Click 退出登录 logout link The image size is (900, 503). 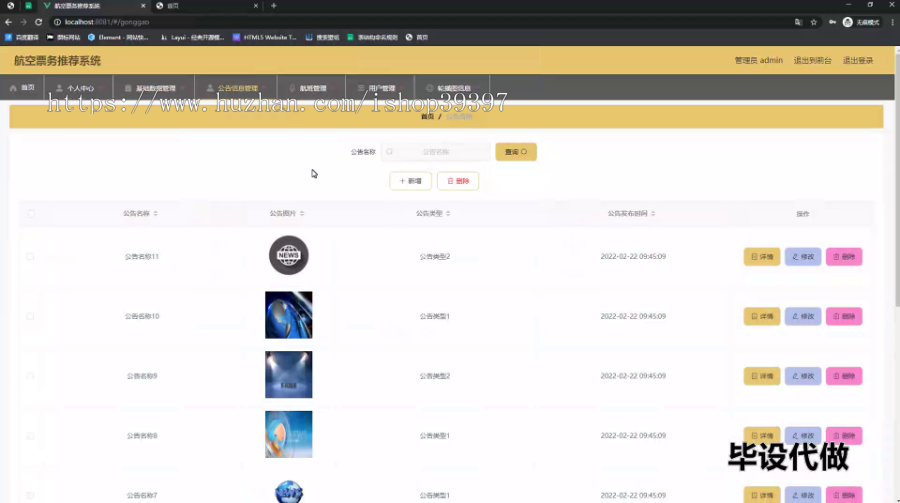click(858, 60)
